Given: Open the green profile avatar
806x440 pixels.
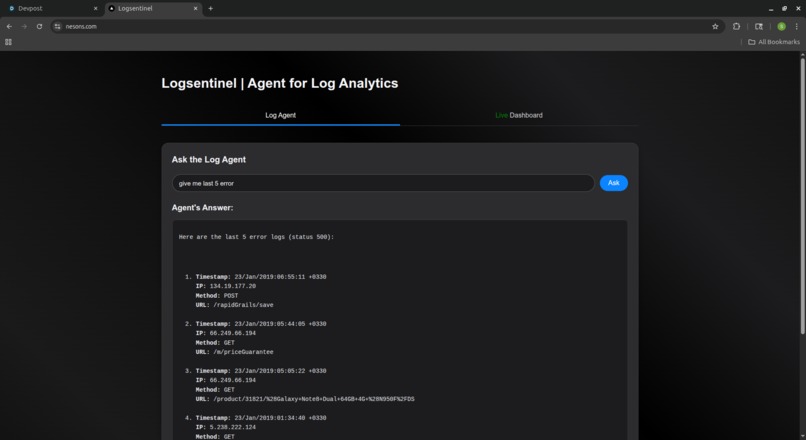Looking at the screenshot, I should [x=781, y=26].
